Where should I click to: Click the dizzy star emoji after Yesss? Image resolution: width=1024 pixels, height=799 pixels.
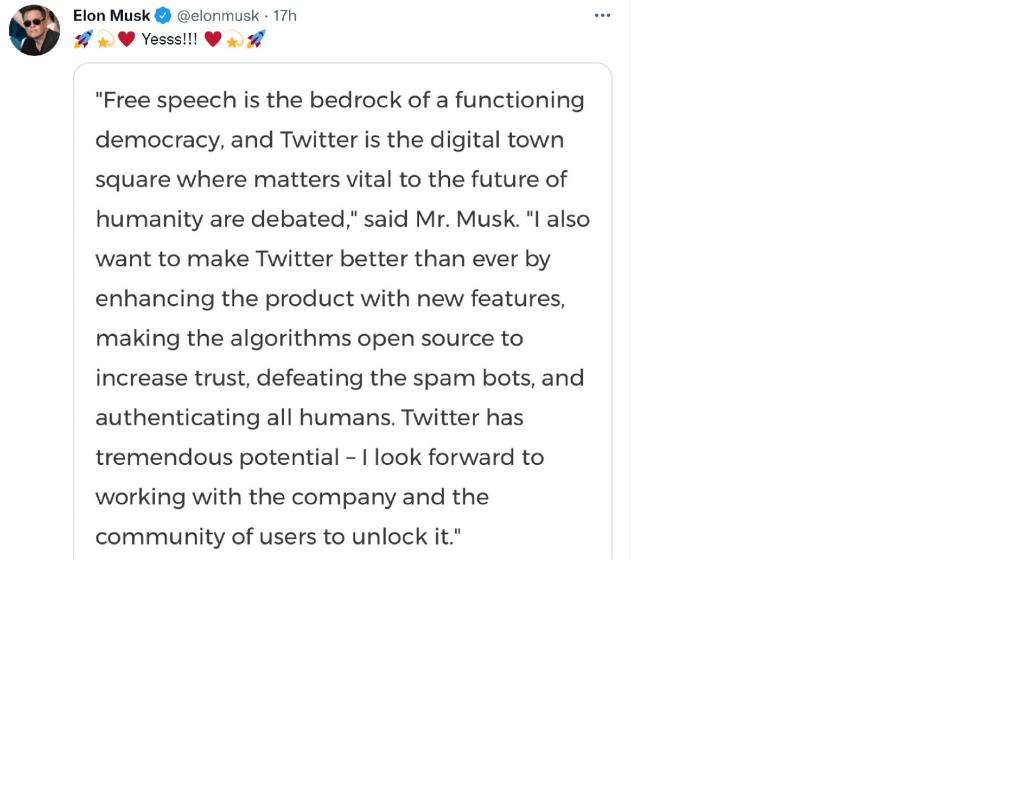234,39
